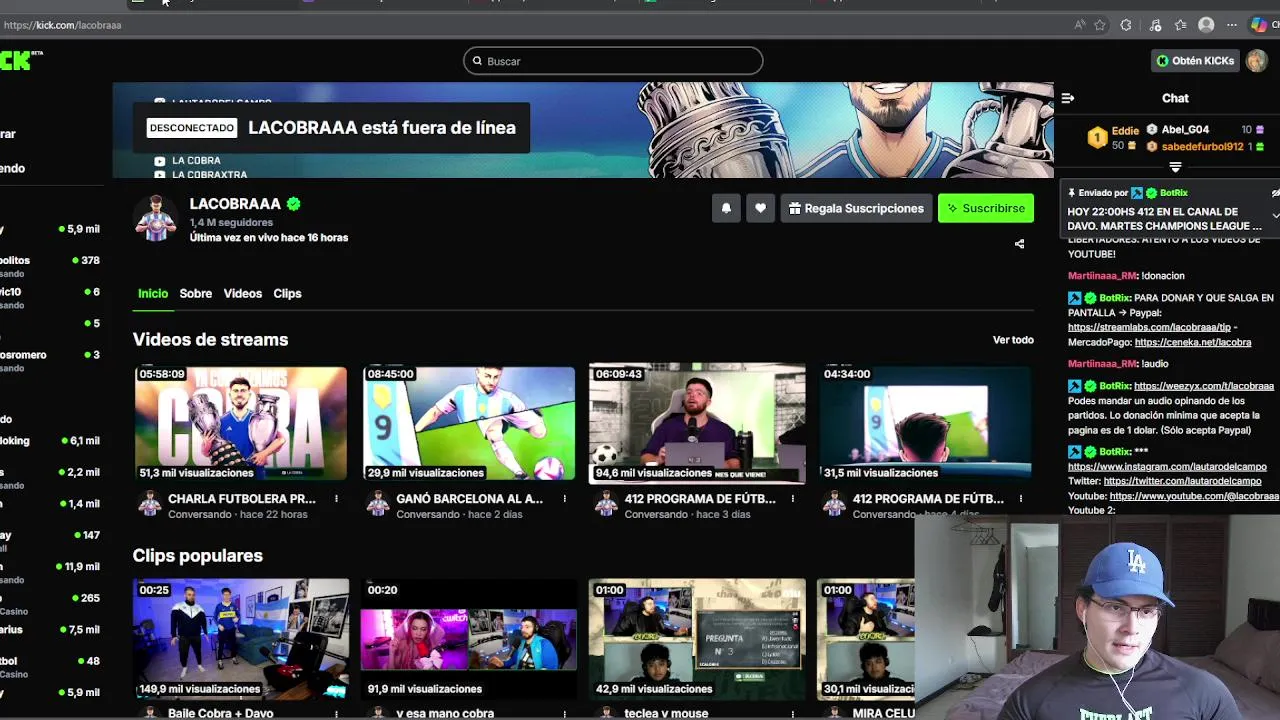Open LACOBRAAA channel avatar
Image resolution: width=1280 pixels, height=720 pixels.
coord(155,218)
